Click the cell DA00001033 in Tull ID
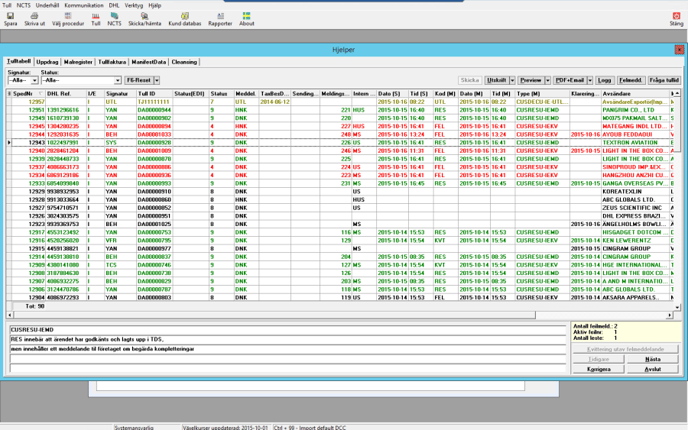Viewport: 688px width, 430px height. click(x=154, y=134)
